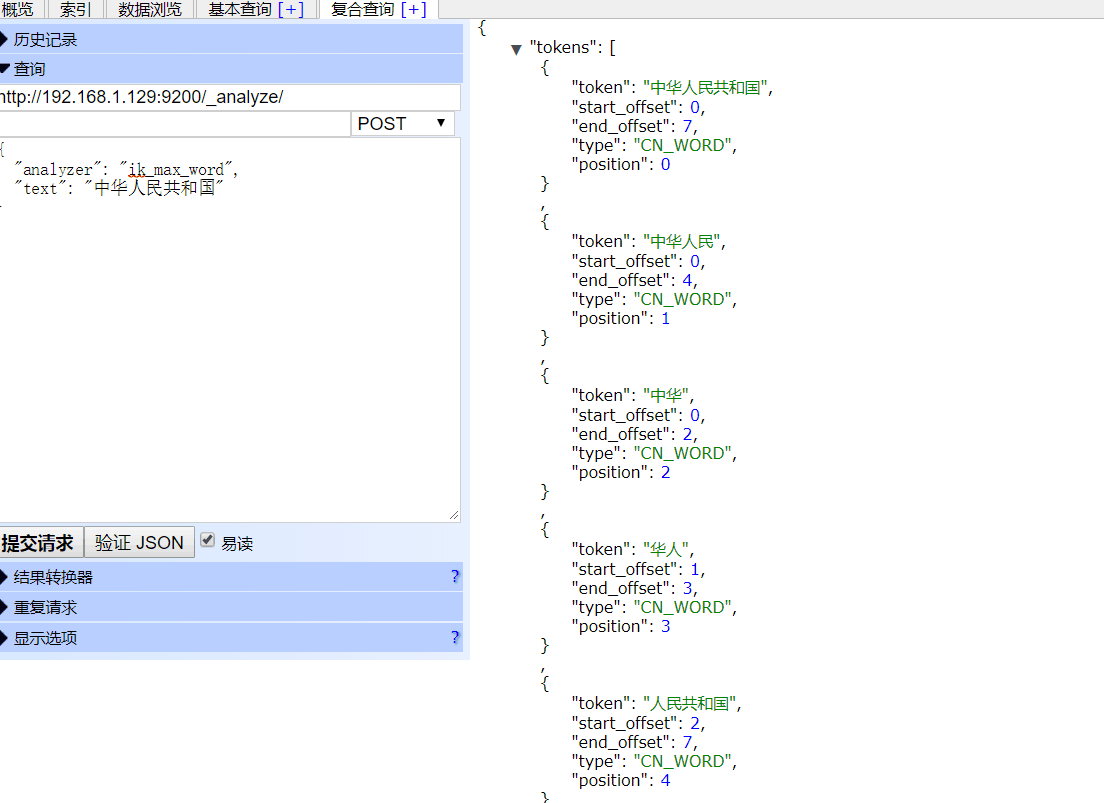Expand the 重复请求 section
This screenshot has height=803, width=1104.
45,608
